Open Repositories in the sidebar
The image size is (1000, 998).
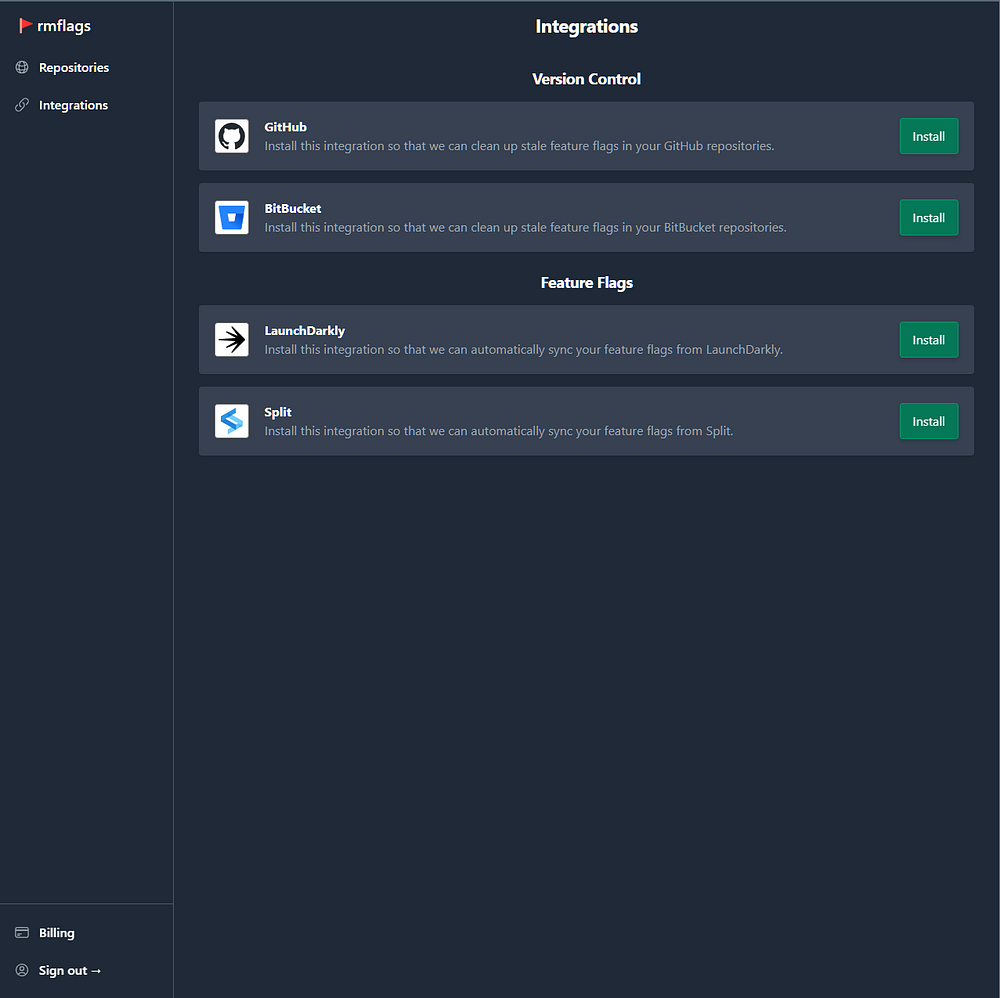coord(74,68)
